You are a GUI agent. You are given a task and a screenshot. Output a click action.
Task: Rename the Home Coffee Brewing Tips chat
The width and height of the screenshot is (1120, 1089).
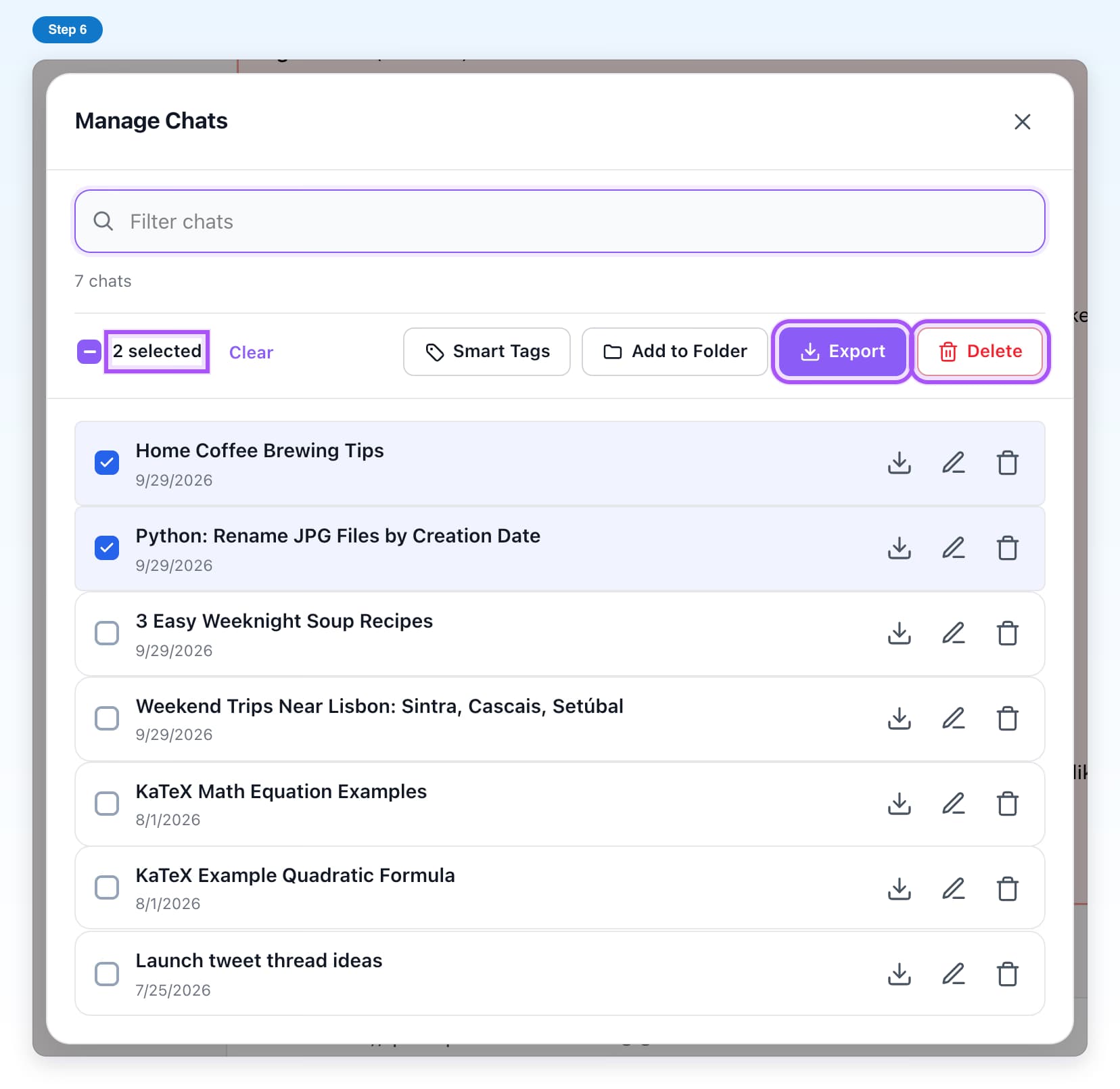[x=954, y=463]
